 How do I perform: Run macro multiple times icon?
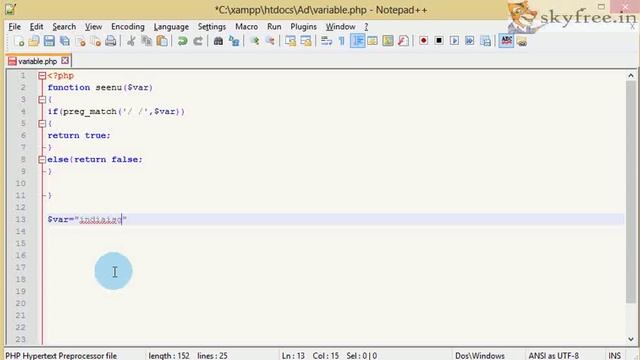[470, 41]
